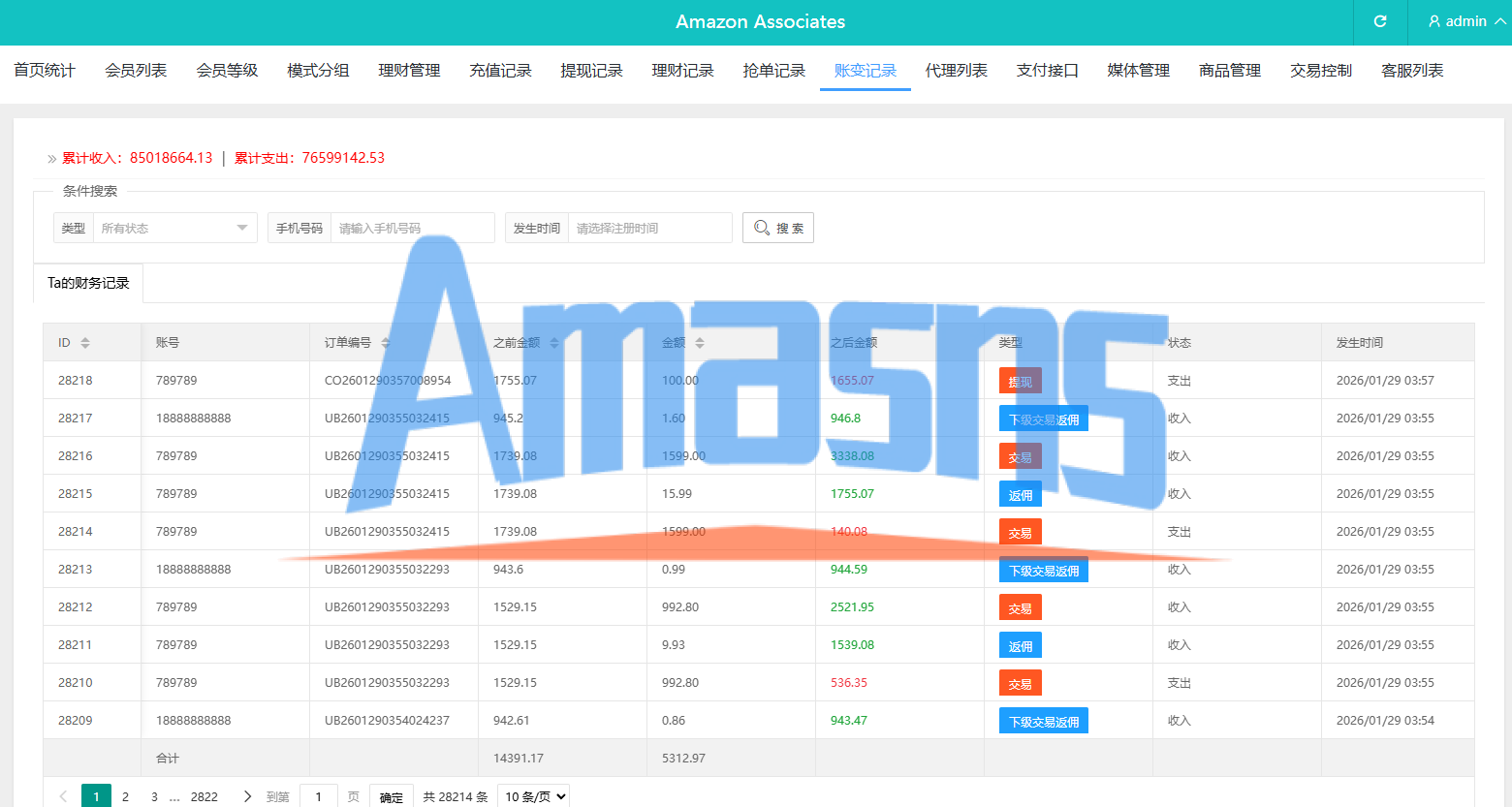This screenshot has height=807, width=1512.
Task: Sort by 金额 column arrows
Action: [700, 343]
